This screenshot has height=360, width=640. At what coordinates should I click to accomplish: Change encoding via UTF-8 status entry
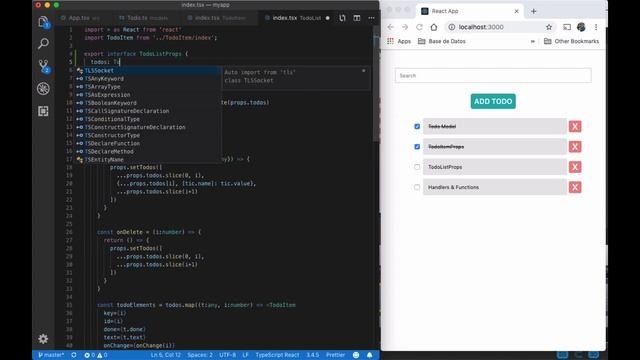(227, 355)
